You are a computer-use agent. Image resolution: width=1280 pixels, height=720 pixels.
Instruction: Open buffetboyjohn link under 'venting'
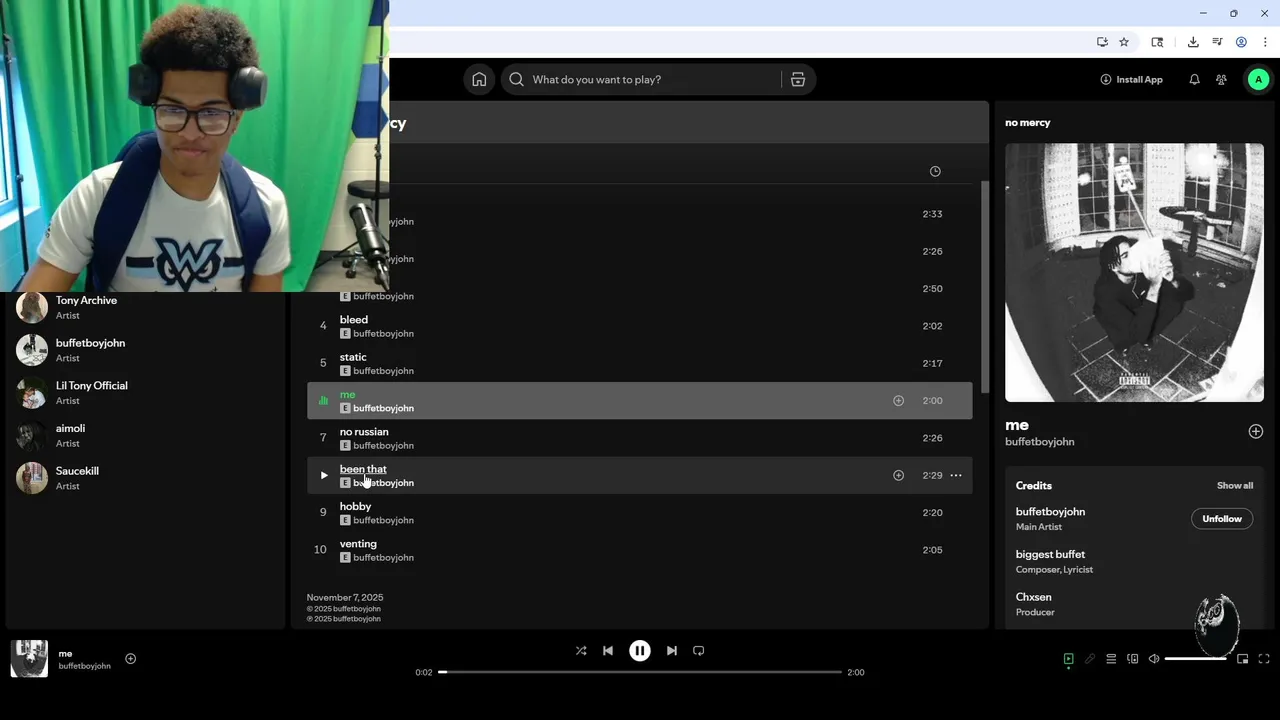[x=383, y=558]
